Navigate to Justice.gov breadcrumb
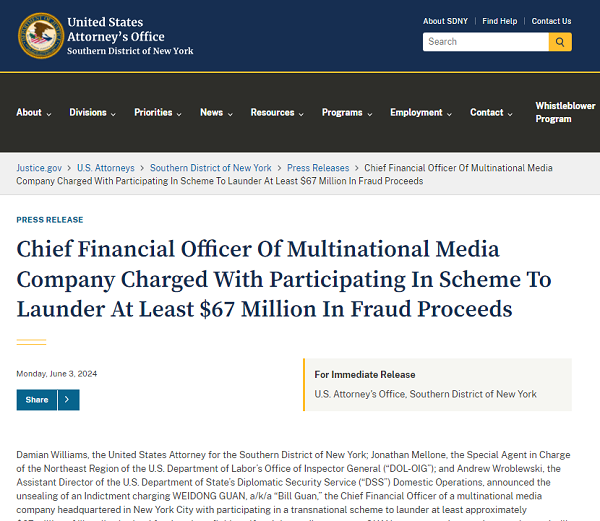600x521 pixels. [x=39, y=168]
